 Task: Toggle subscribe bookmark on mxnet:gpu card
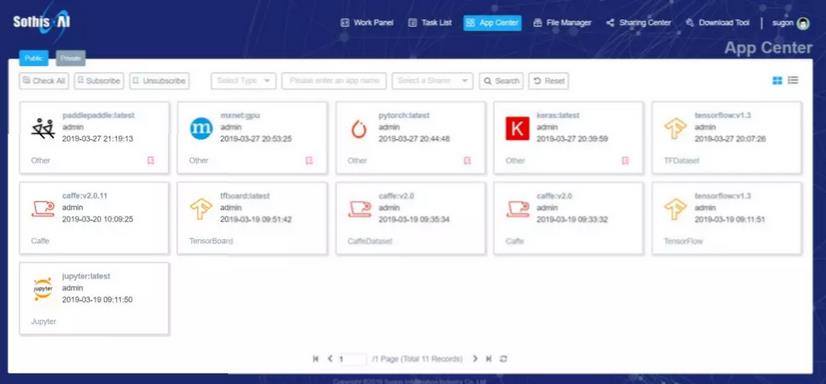click(309, 160)
